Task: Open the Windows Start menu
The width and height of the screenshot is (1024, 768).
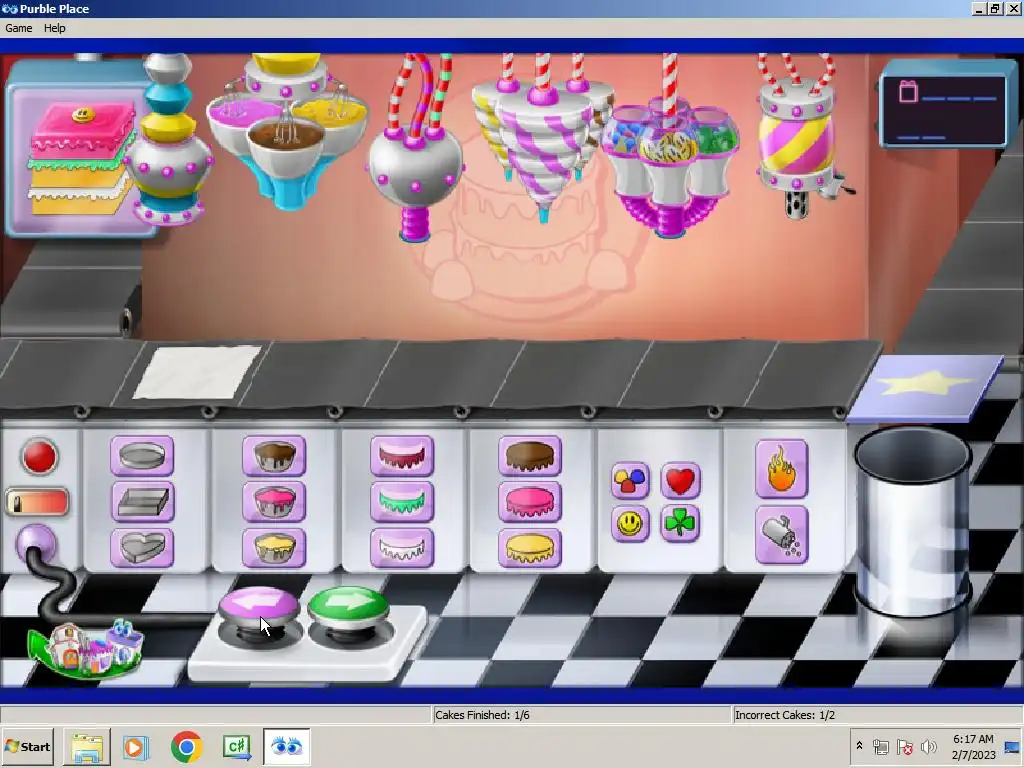Action: [27, 747]
